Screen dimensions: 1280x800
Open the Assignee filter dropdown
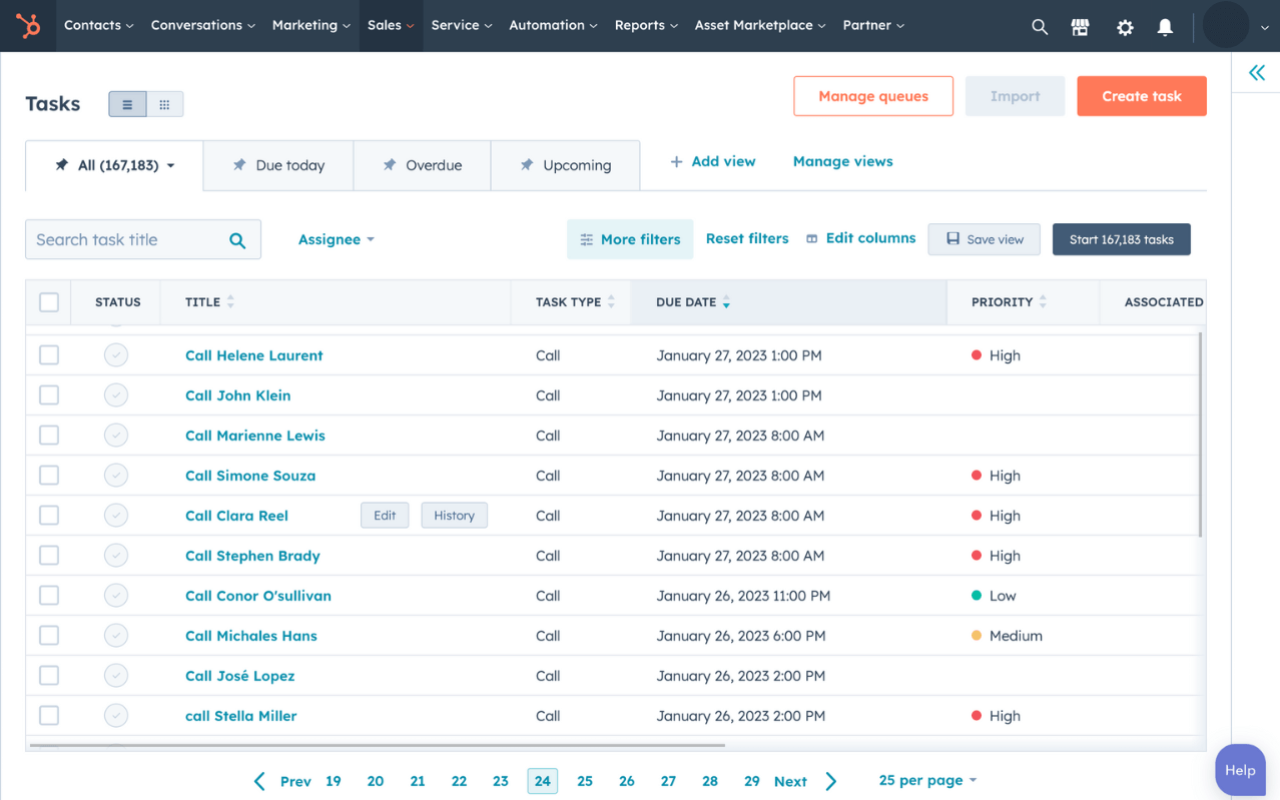(x=336, y=239)
